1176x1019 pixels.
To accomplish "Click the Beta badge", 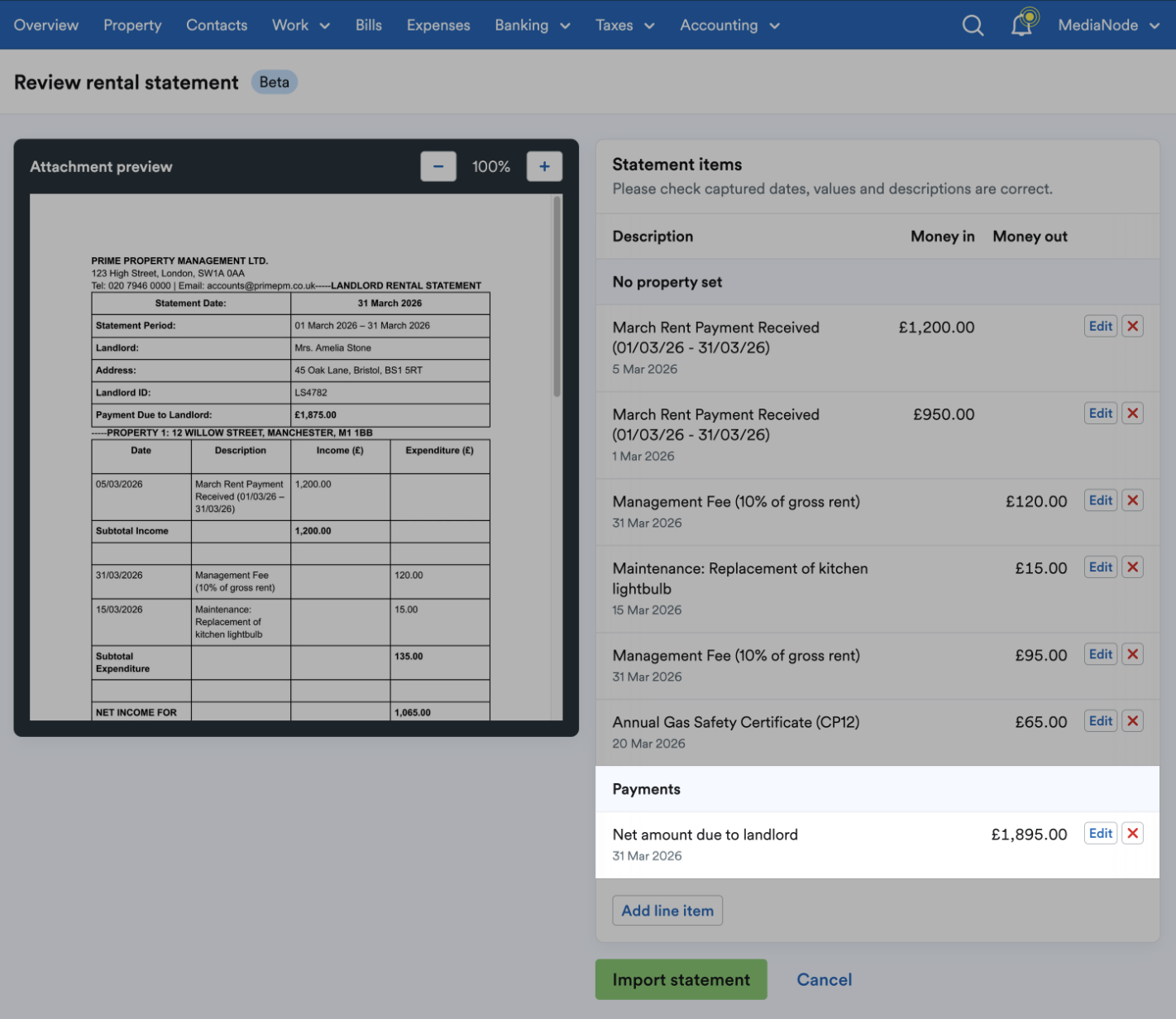I will pos(275,82).
